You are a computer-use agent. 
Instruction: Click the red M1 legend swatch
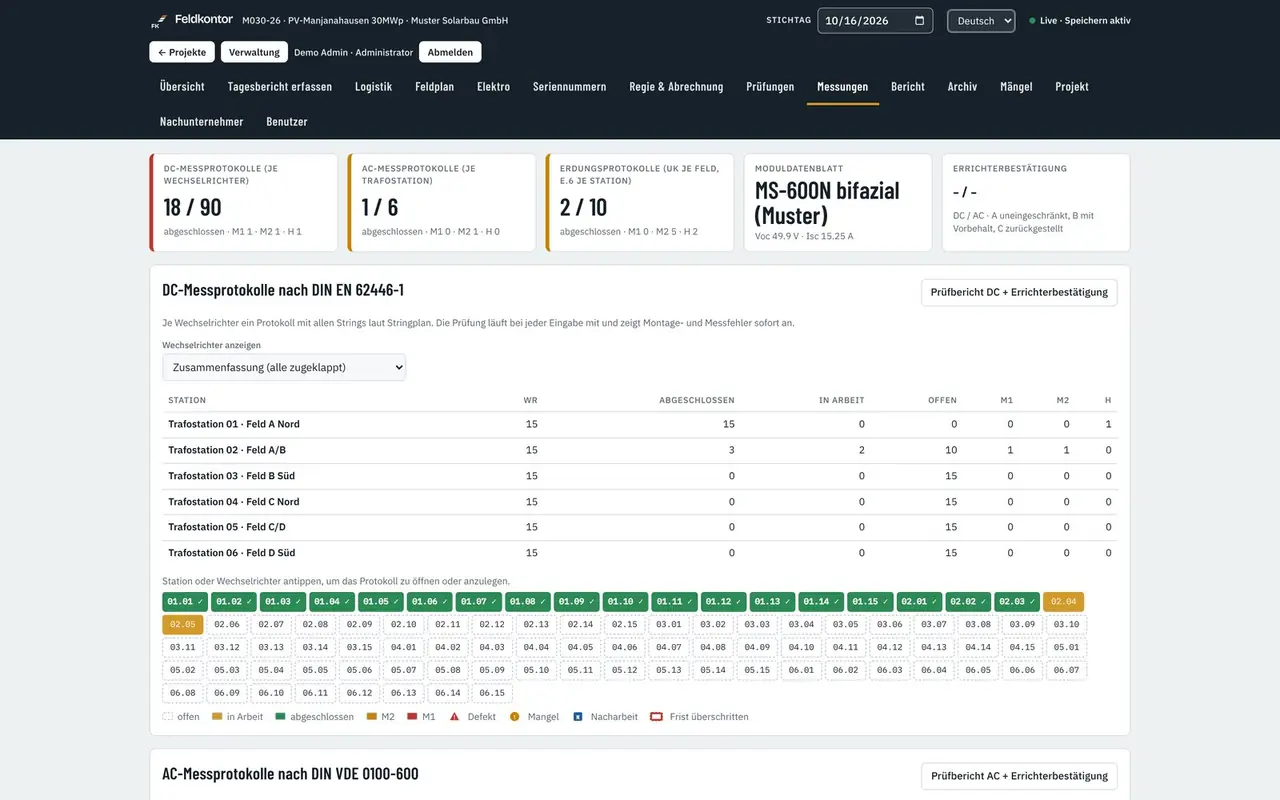point(411,717)
